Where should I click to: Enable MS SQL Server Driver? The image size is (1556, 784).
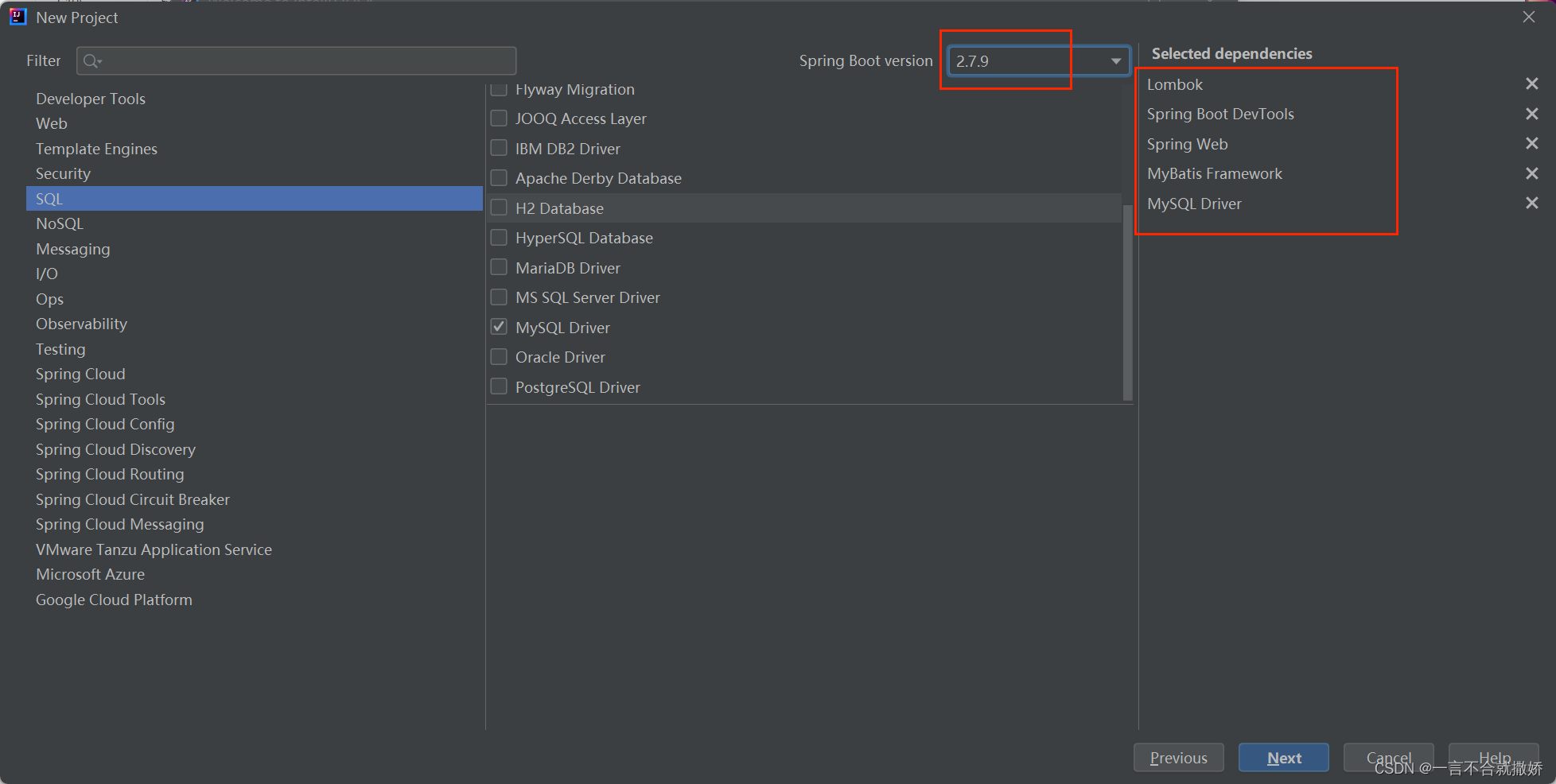[499, 297]
